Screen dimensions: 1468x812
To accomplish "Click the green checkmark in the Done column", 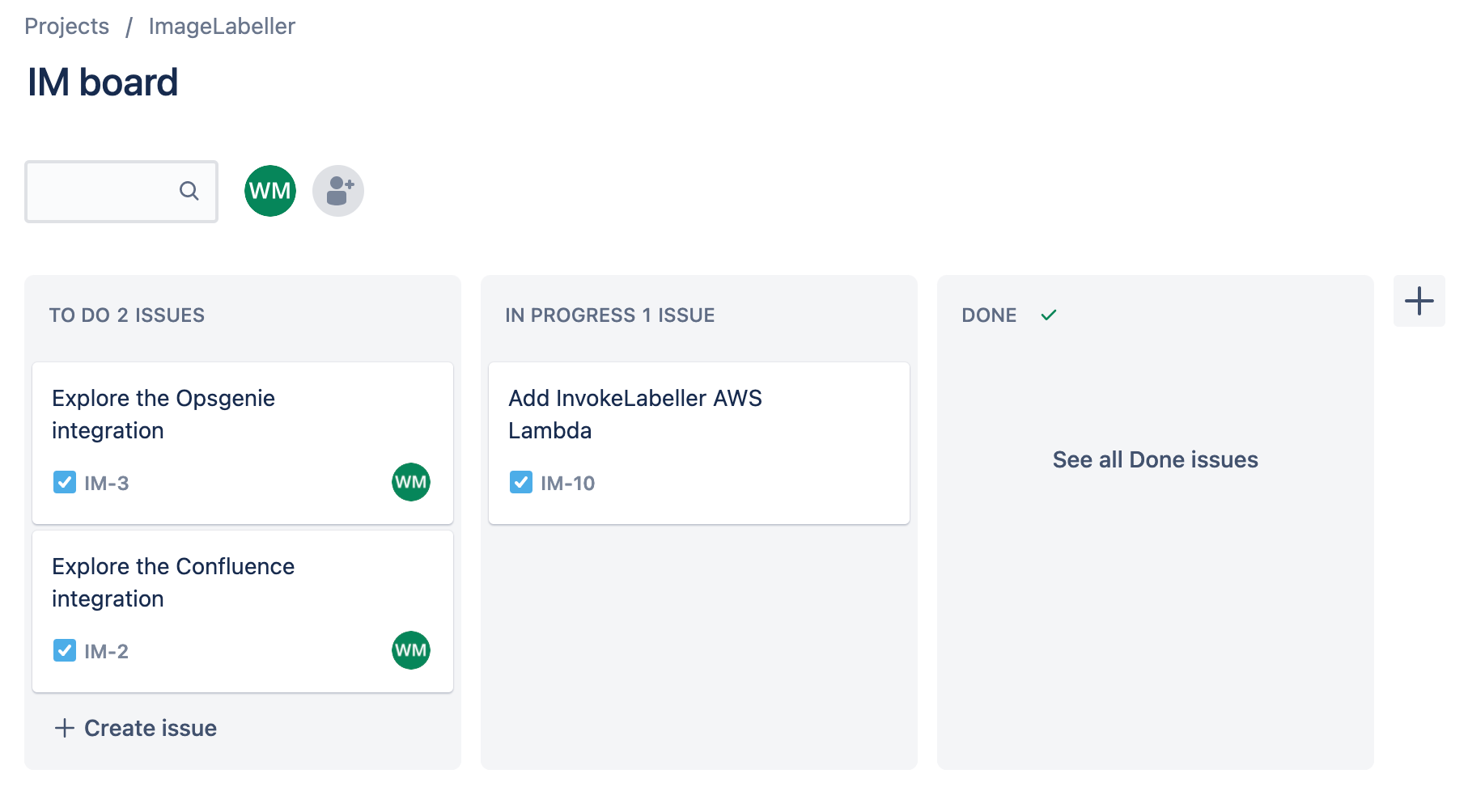I will tap(1050, 315).
